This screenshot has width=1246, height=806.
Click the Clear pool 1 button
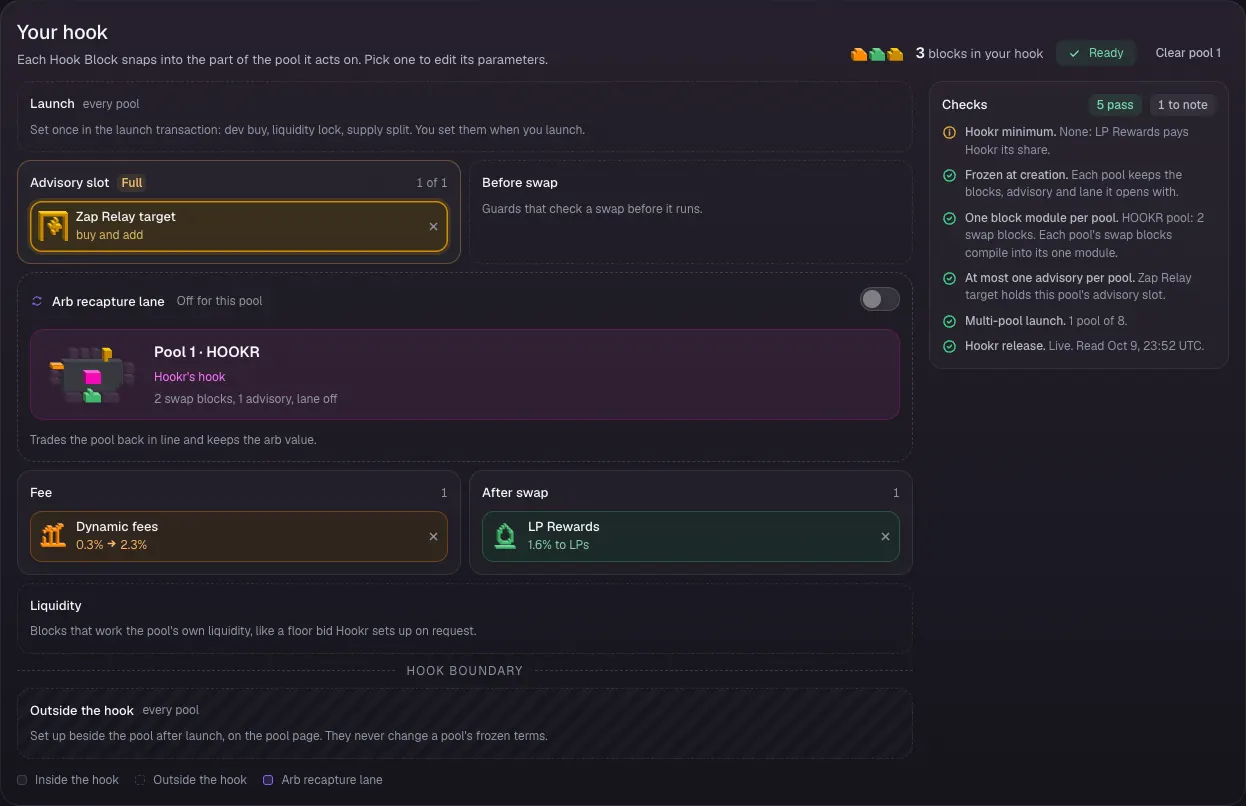point(1188,53)
